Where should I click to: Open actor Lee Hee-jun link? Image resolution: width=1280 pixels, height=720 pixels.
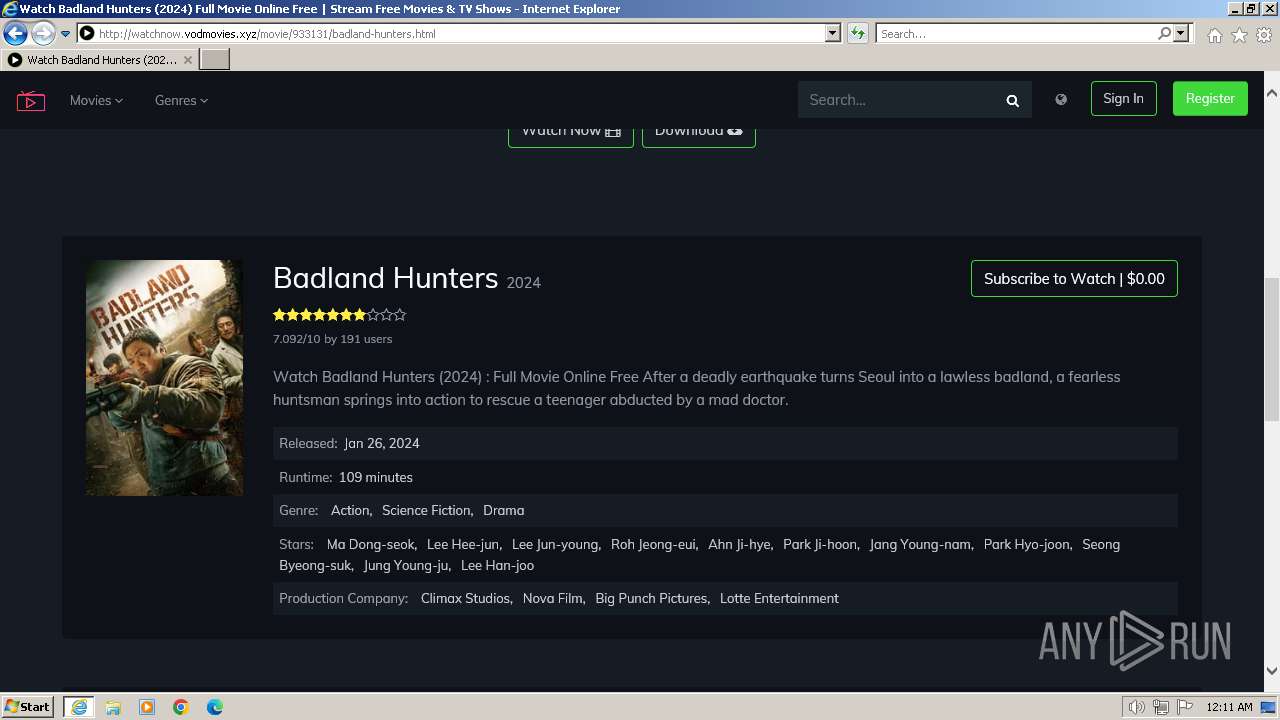tap(463, 544)
